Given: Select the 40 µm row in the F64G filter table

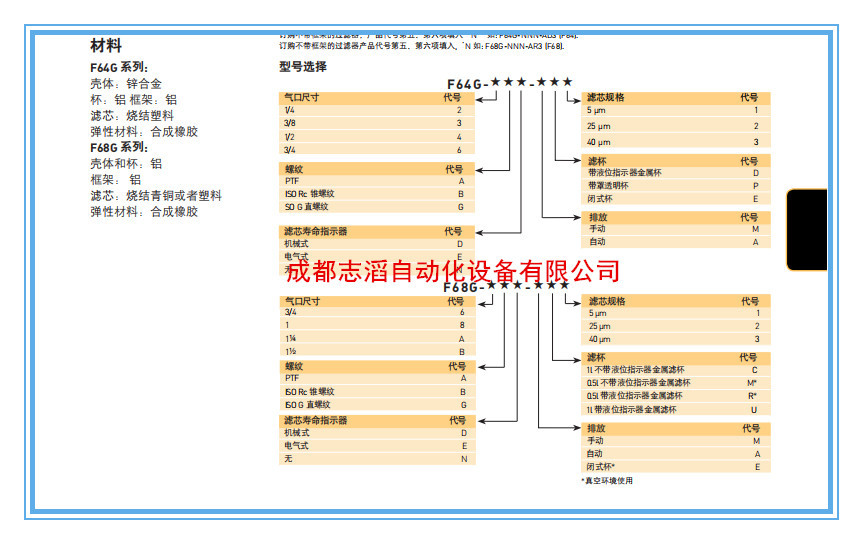Looking at the screenshot, I should pyautogui.click(x=676, y=142).
